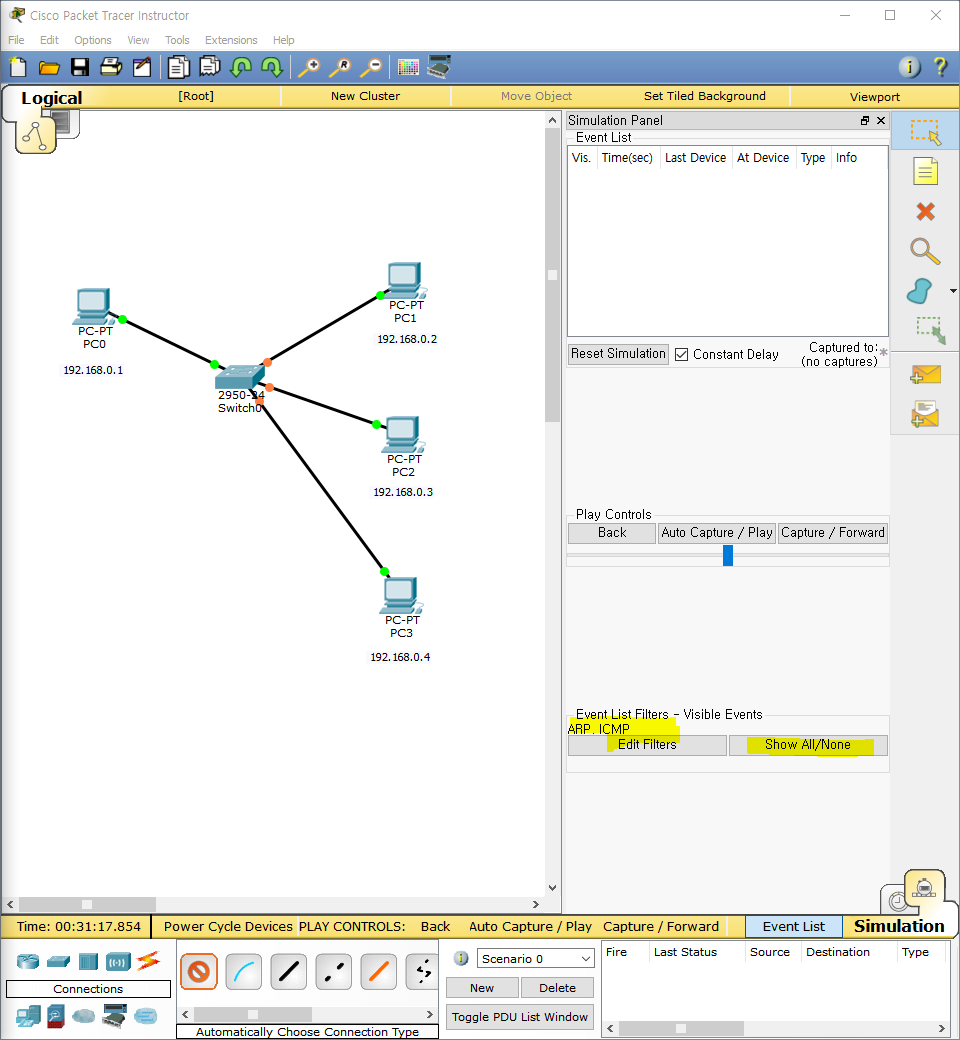This screenshot has height=1040, width=960.
Task: Click the Switch0 2950-24 device
Action: point(240,377)
